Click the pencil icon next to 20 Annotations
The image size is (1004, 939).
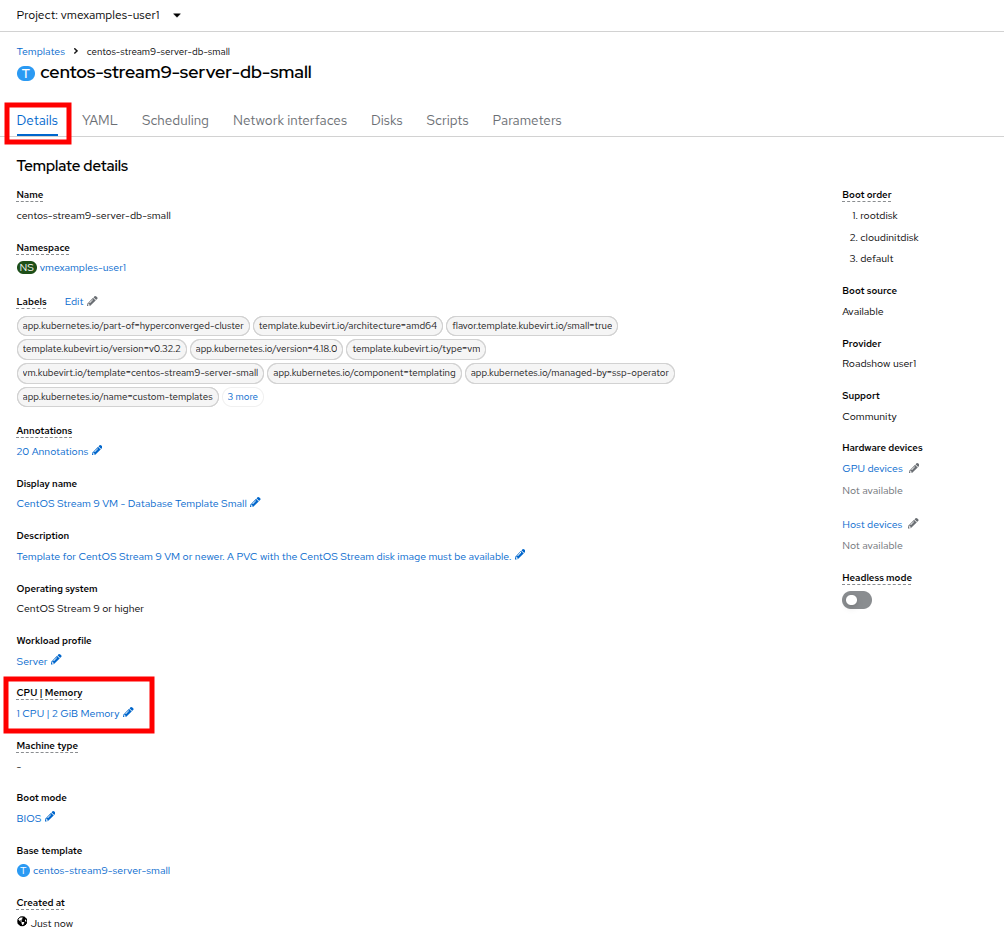[97, 451]
